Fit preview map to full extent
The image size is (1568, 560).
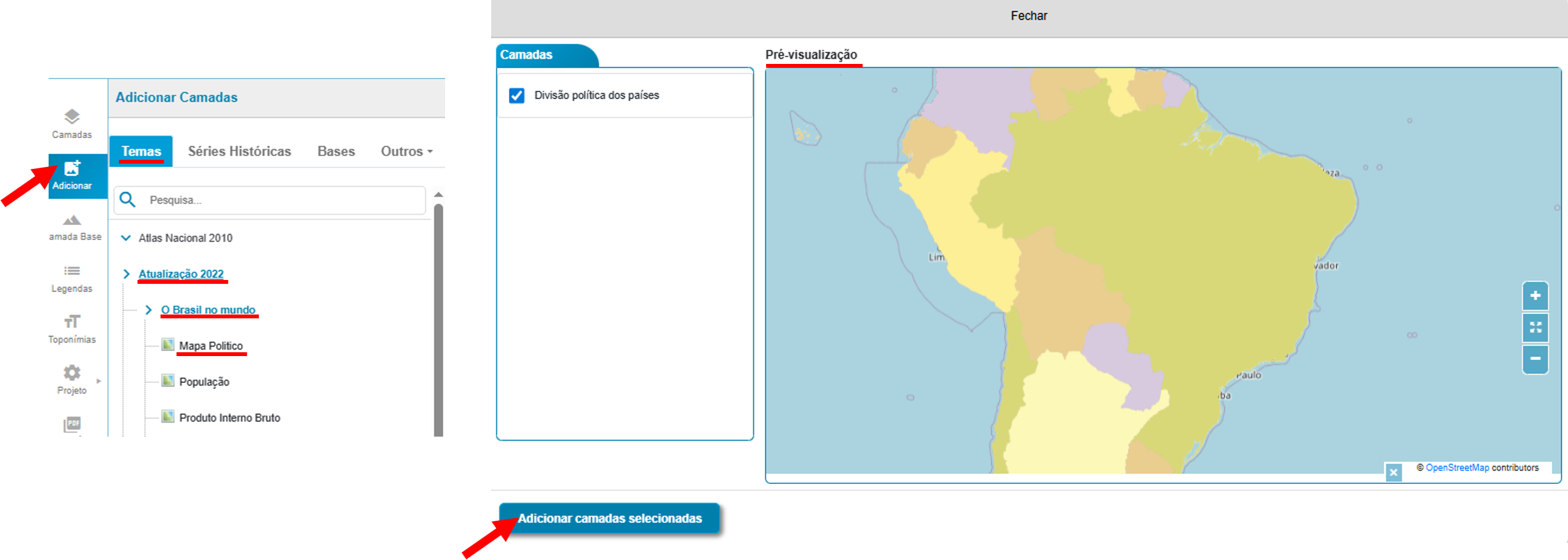click(1535, 327)
